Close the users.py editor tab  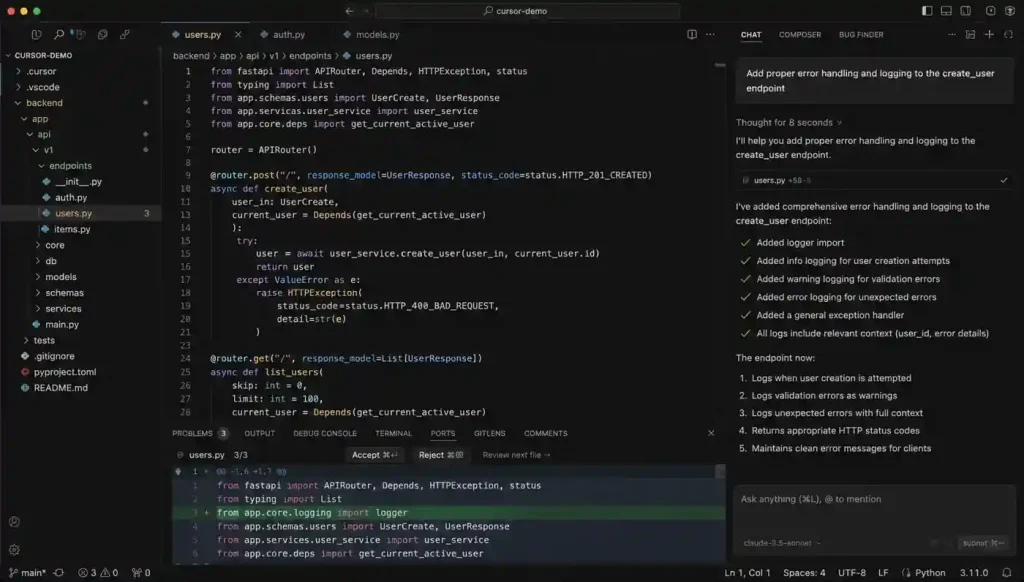(x=238, y=35)
